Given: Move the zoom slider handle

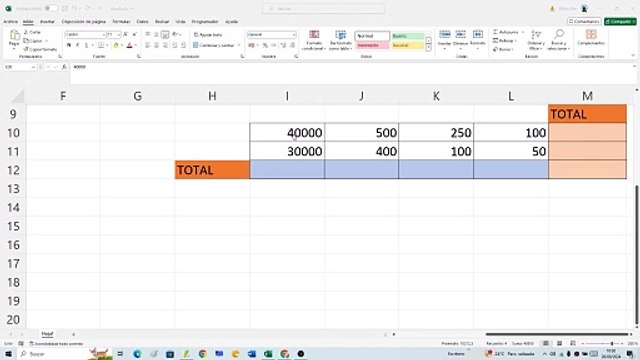Looking at the screenshot, I should (x=611, y=344).
